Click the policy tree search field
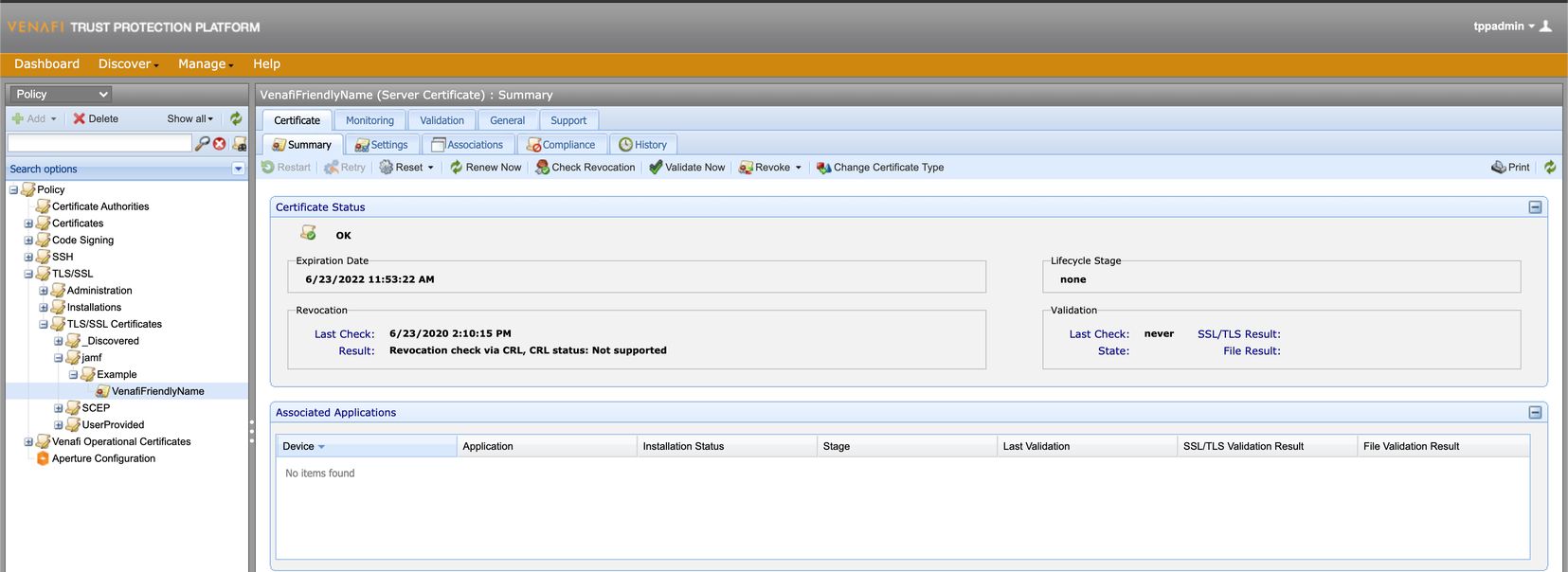1568x572 pixels. [99, 143]
